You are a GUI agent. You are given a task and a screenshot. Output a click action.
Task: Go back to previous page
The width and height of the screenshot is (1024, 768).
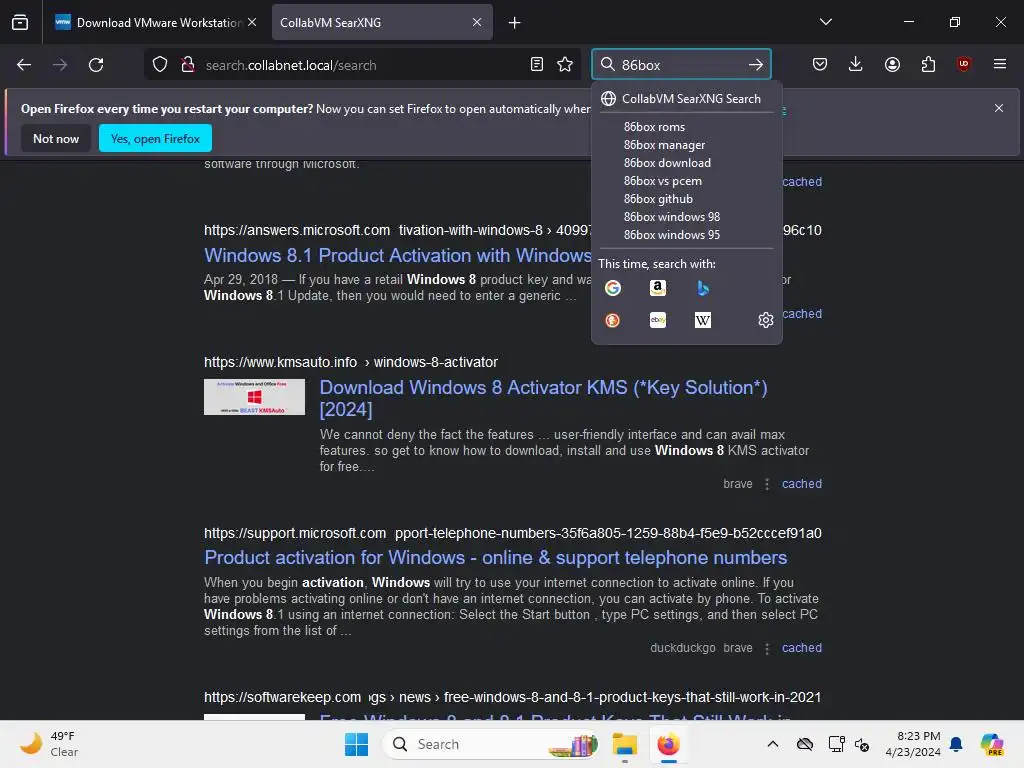pos(24,65)
